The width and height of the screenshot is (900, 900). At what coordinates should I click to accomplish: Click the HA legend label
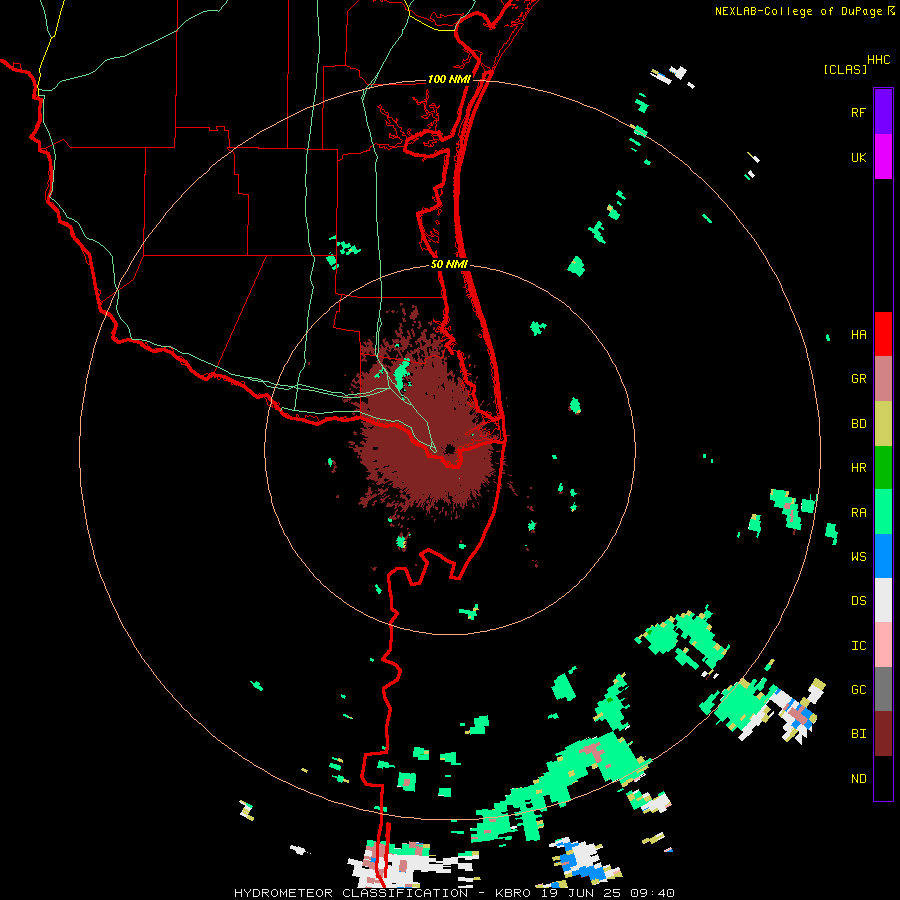(858, 335)
